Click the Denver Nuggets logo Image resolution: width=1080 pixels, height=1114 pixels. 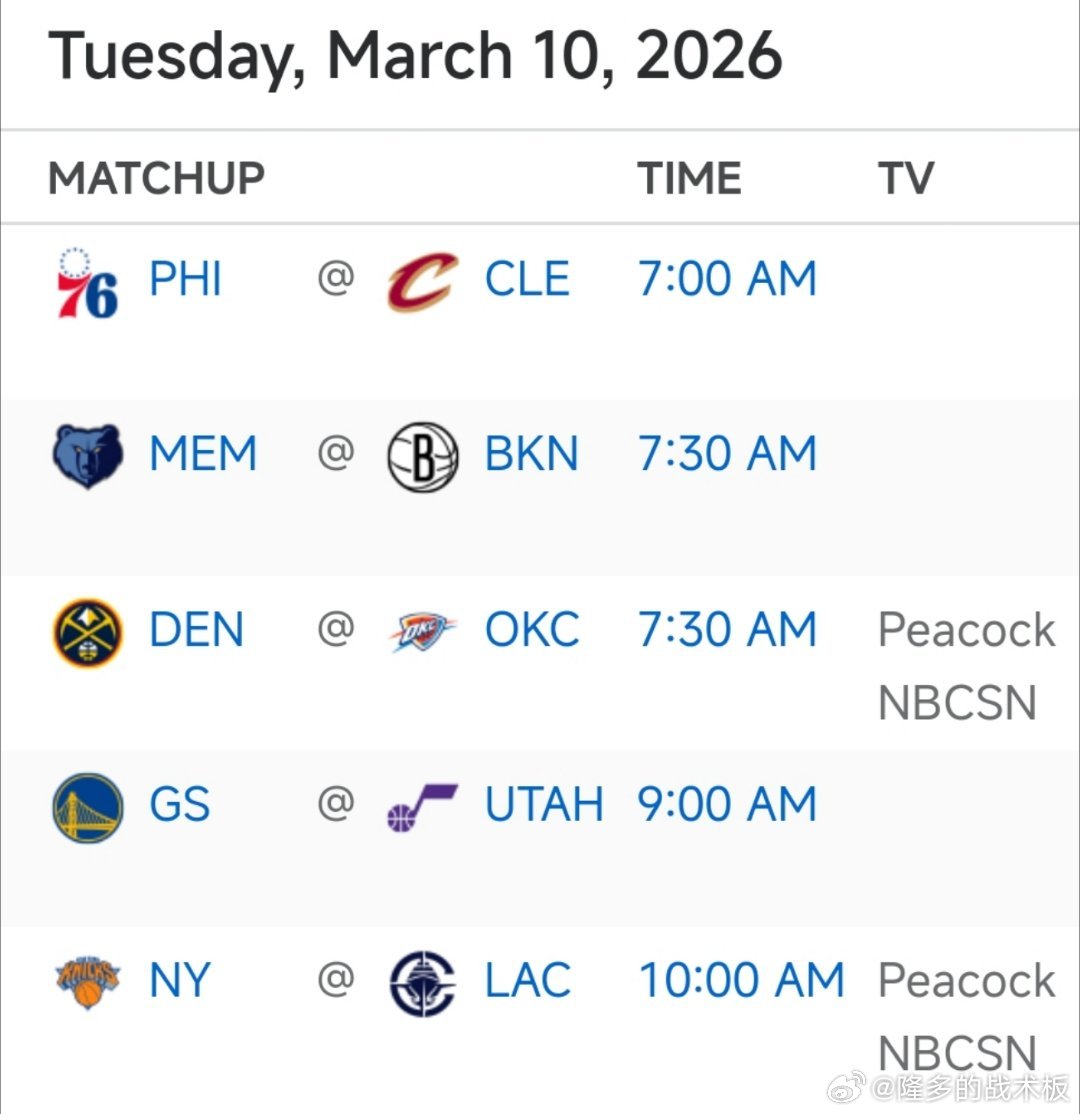tap(87, 632)
